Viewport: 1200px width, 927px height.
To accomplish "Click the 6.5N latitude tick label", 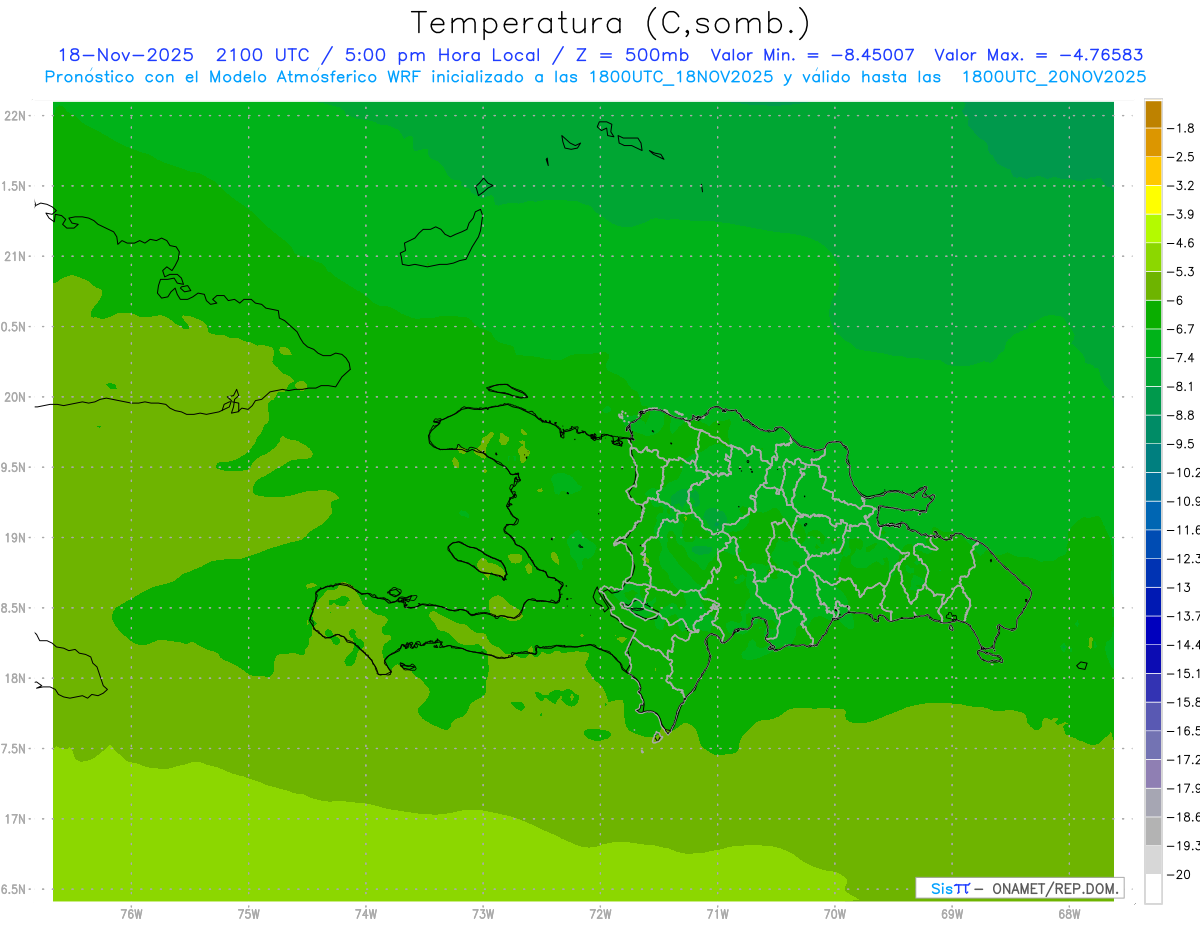I will tap(15, 889).
